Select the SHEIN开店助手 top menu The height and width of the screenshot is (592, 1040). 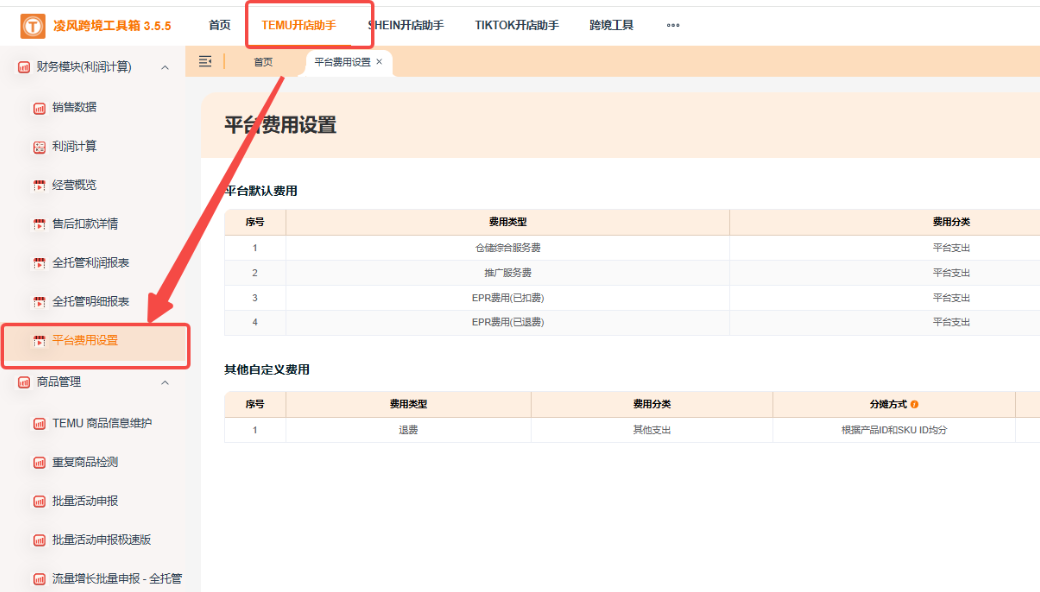[406, 25]
